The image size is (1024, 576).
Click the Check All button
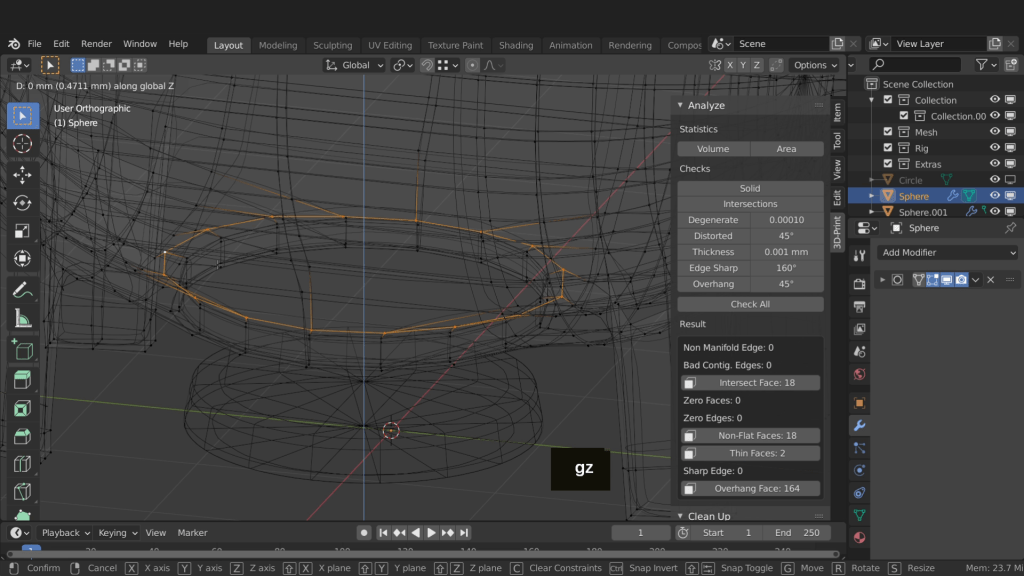750,304
